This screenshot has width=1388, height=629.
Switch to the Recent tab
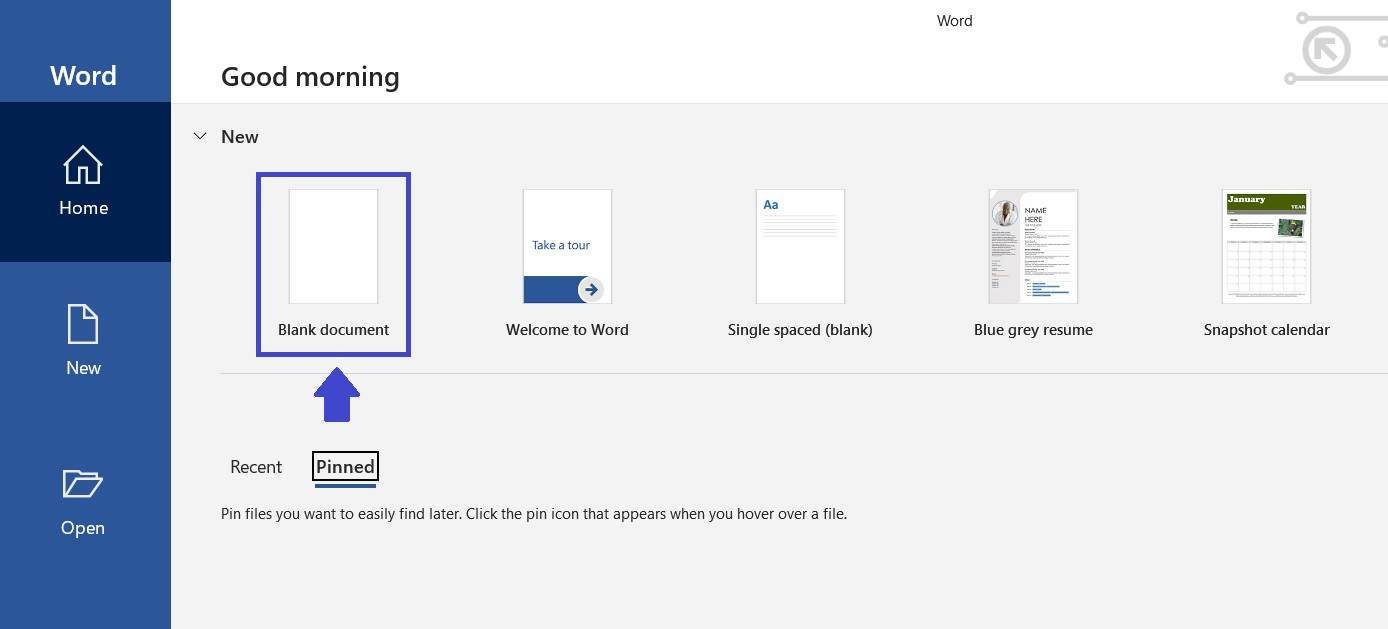(x=256, y=466)
